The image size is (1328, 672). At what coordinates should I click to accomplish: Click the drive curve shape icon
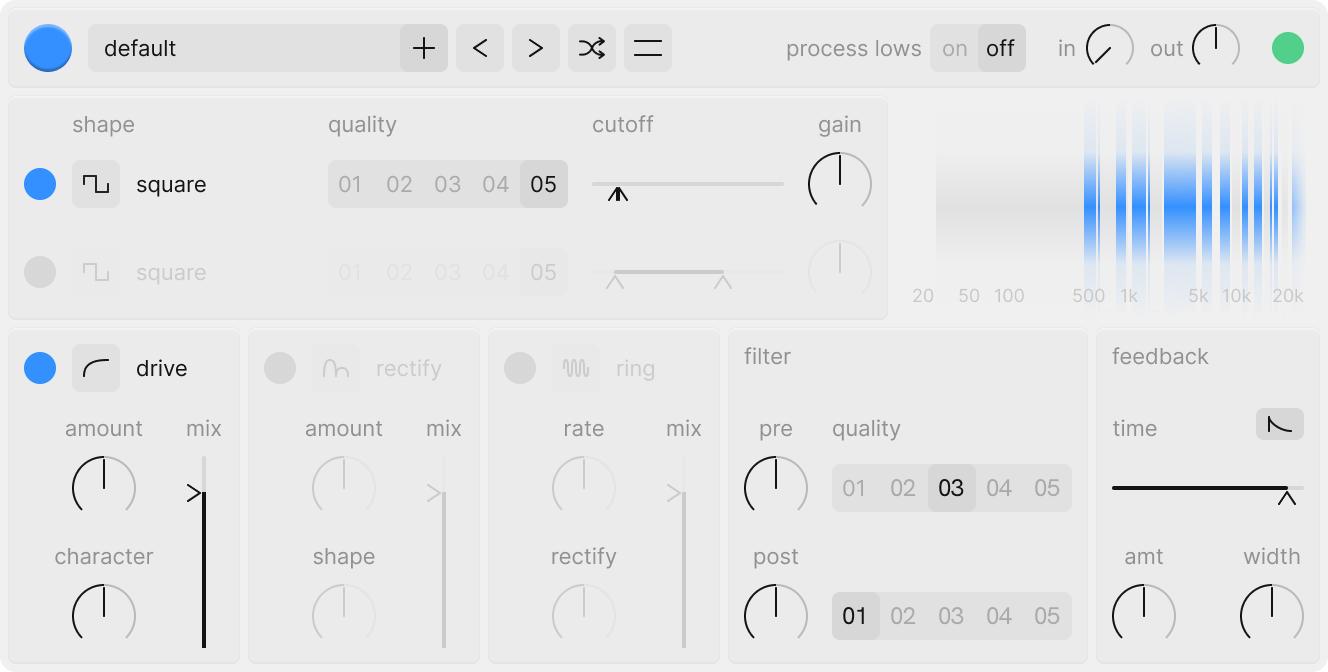tap(96, 368)
